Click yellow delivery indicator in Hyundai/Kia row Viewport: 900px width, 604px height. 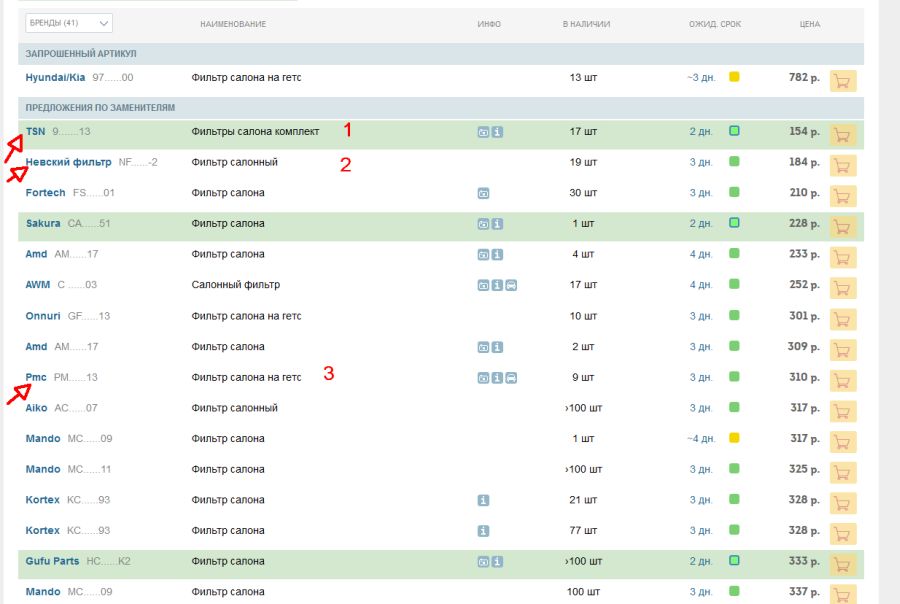(x=734, y=77)
